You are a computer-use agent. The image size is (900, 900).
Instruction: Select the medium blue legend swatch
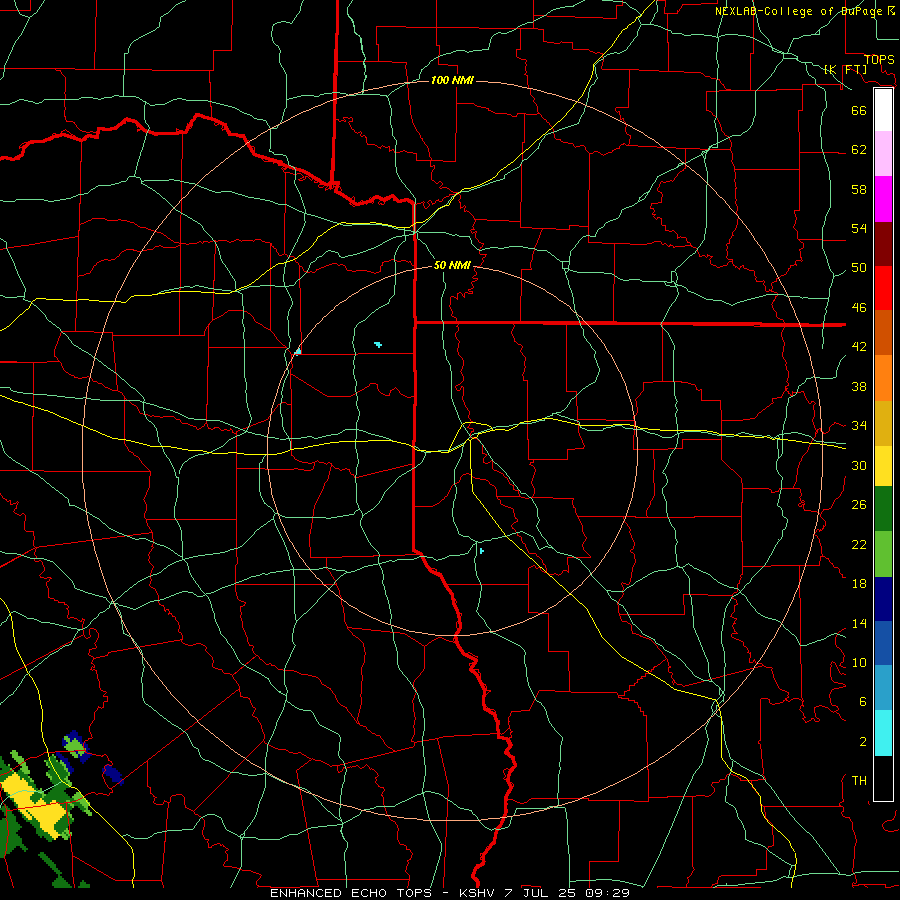883,643
